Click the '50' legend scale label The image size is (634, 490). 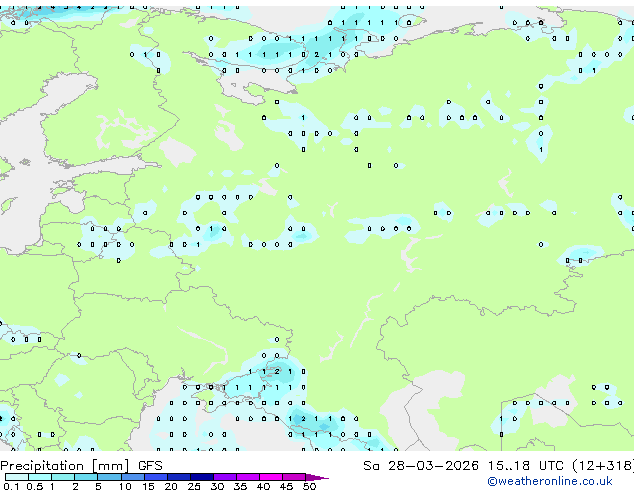pyautogui.click(x=309, y=486)
